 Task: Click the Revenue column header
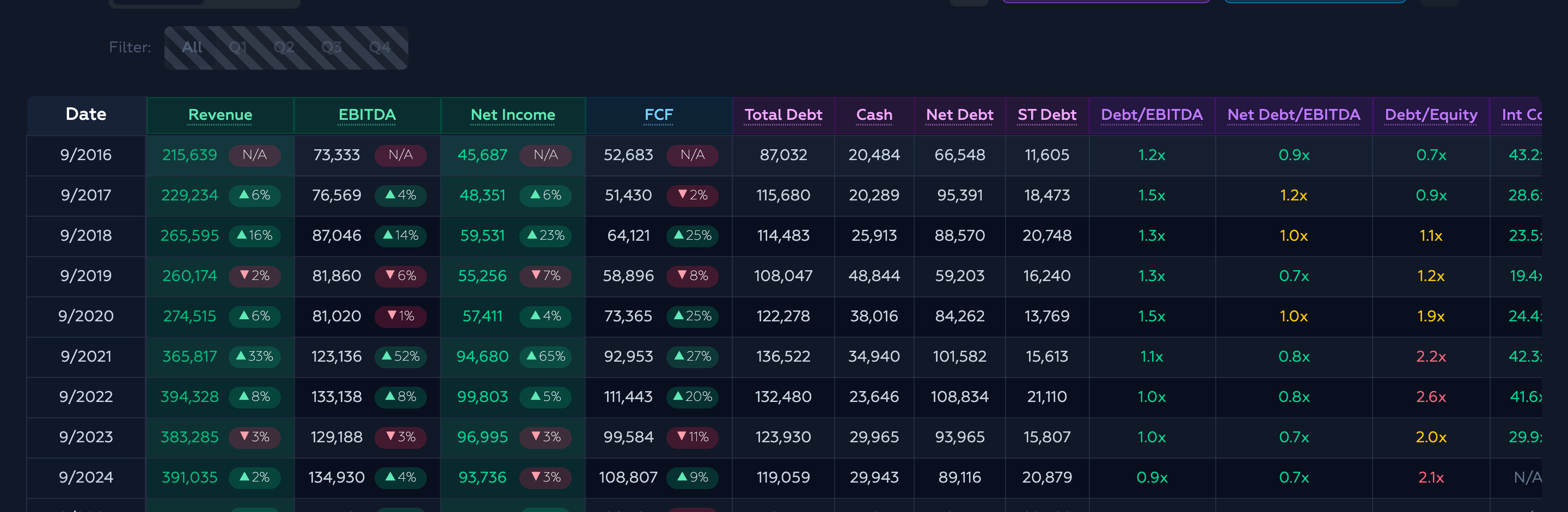(x=220, y=115)
